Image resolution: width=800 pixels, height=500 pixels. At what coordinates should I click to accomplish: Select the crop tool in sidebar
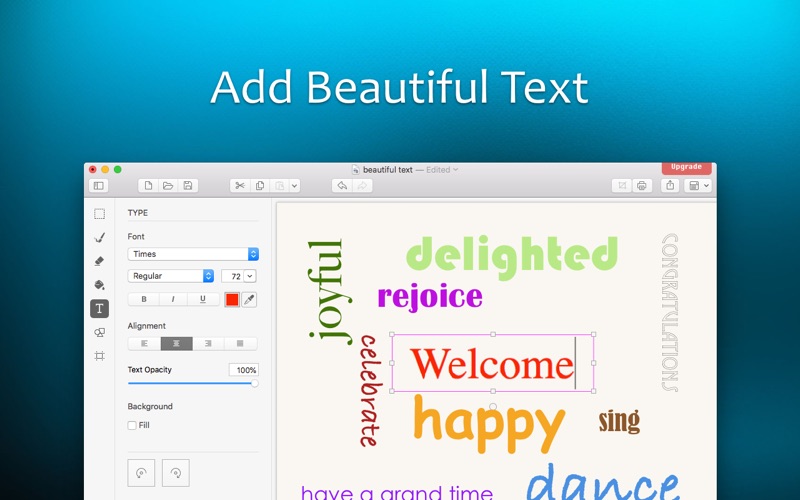click(x=99, y=356)
